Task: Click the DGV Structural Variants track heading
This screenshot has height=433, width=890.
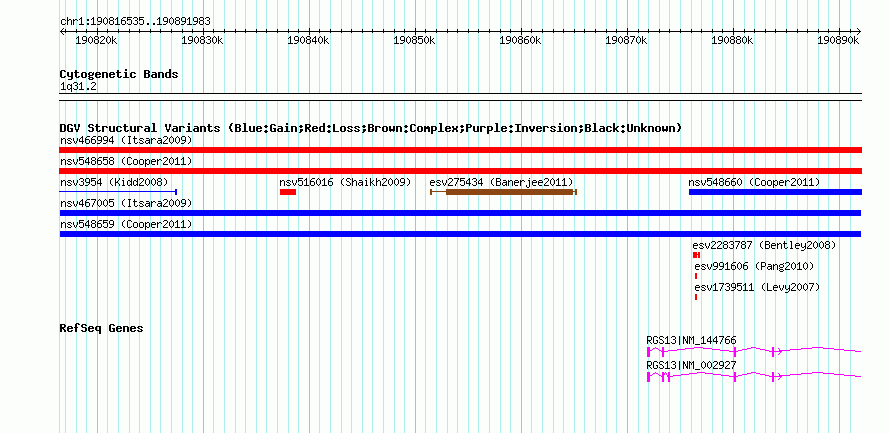Action: tap(371, 128)
